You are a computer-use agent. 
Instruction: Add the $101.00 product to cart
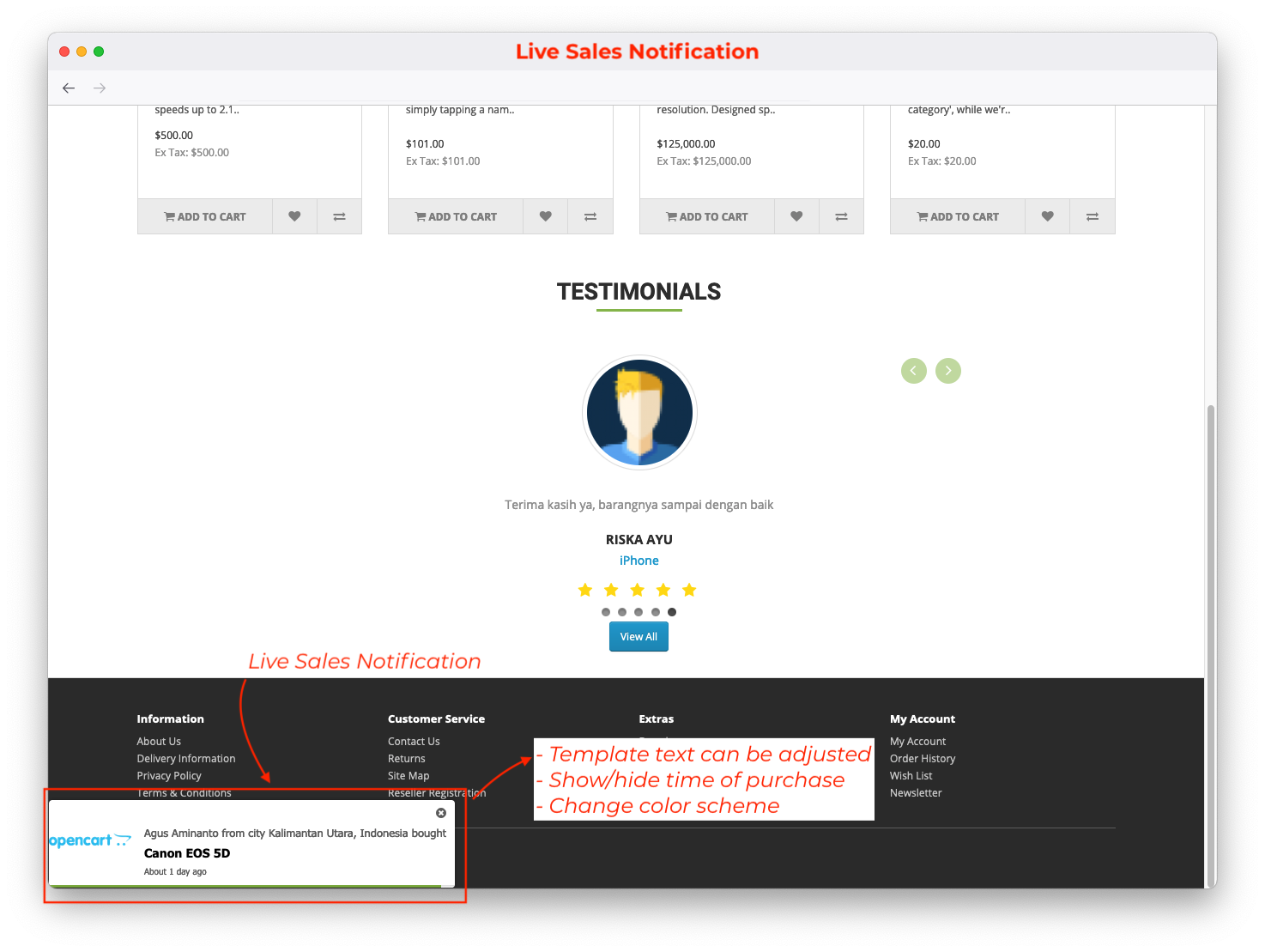456,216
